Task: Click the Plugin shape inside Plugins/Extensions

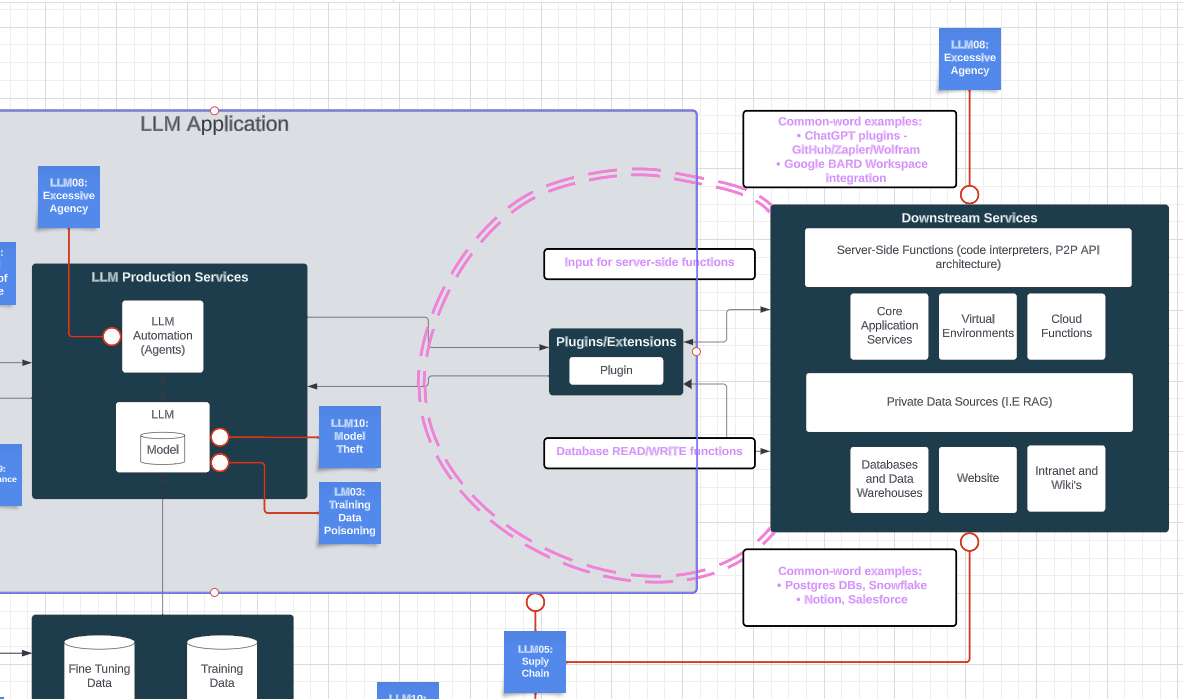Action: [x=616, y=370]
